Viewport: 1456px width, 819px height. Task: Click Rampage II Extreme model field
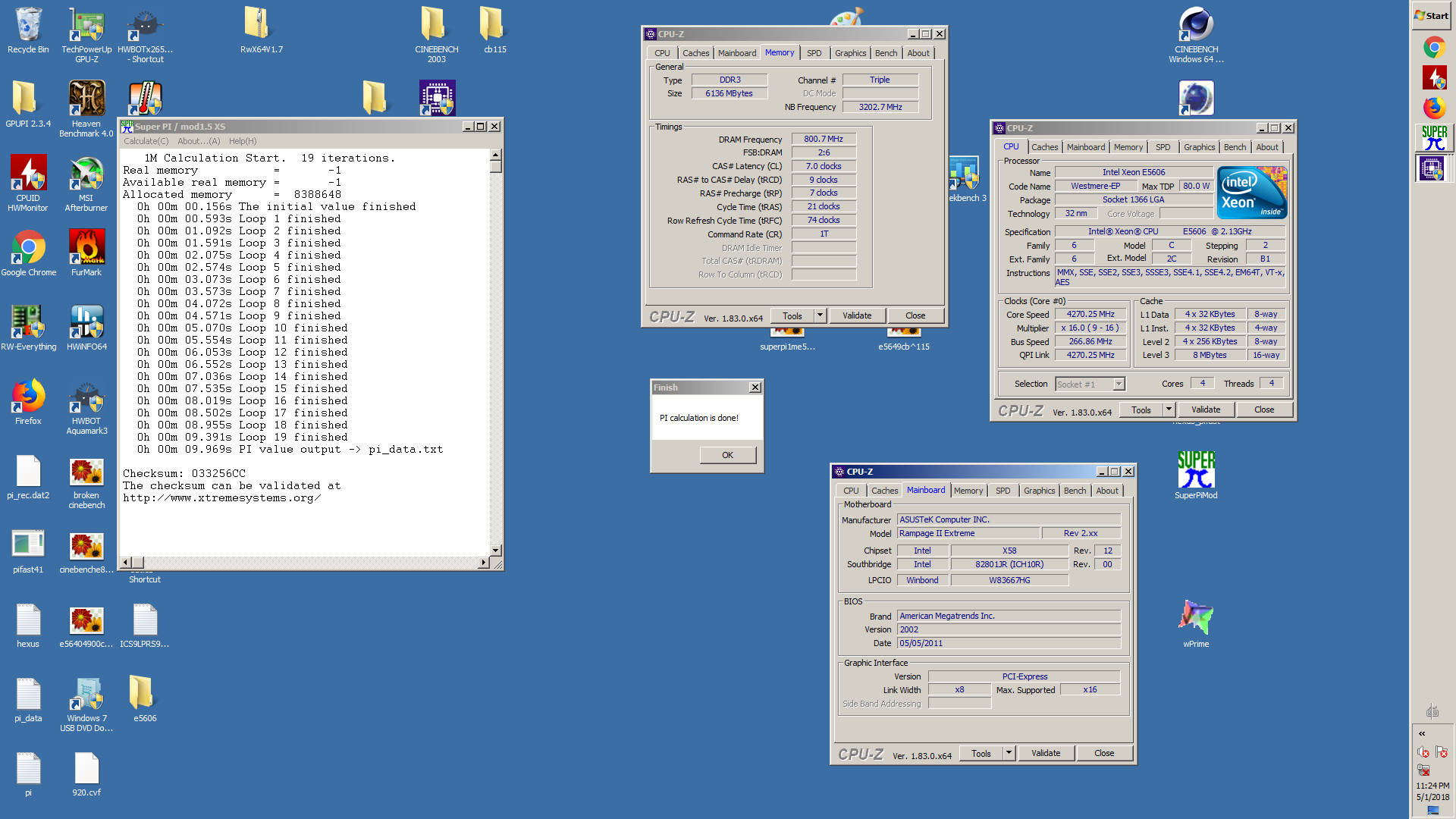click(968, 533)
